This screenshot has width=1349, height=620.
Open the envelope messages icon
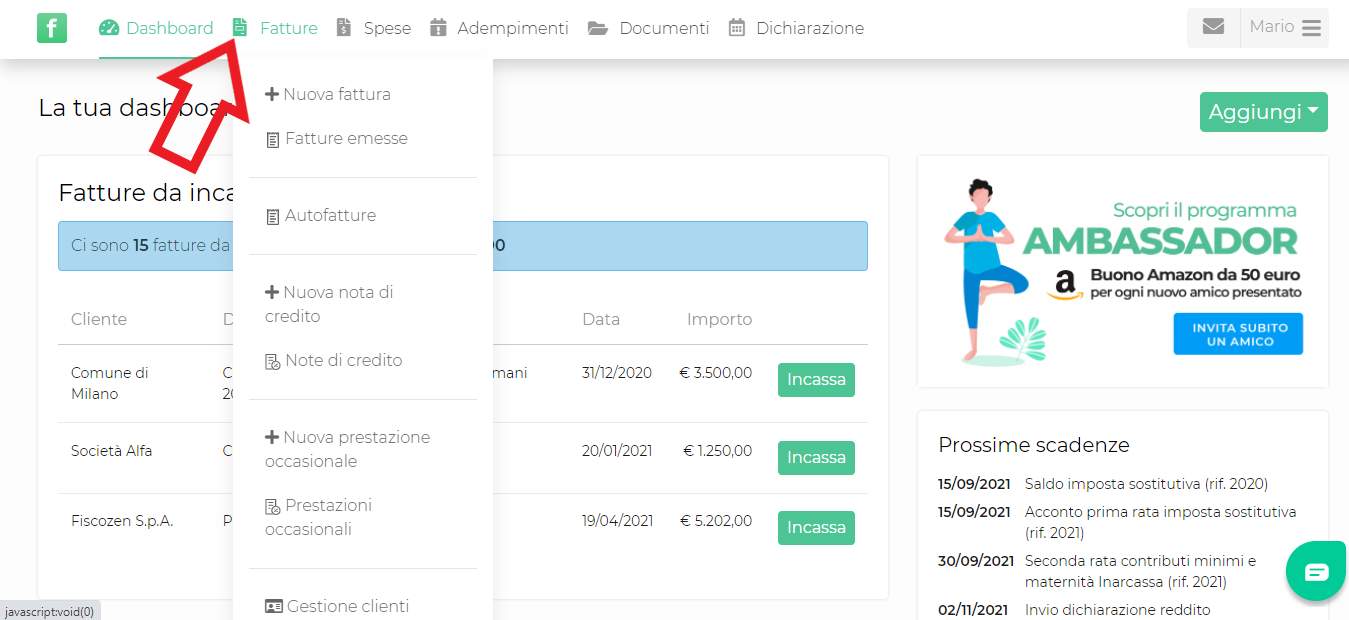[x=1213, y=27]
